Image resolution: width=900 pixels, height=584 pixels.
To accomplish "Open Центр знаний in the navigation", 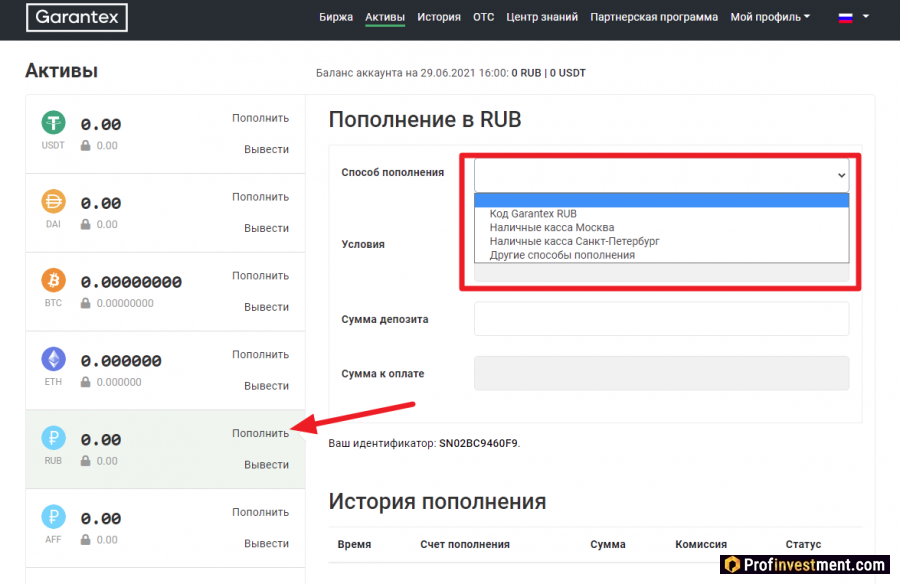I will click(542, 17).
